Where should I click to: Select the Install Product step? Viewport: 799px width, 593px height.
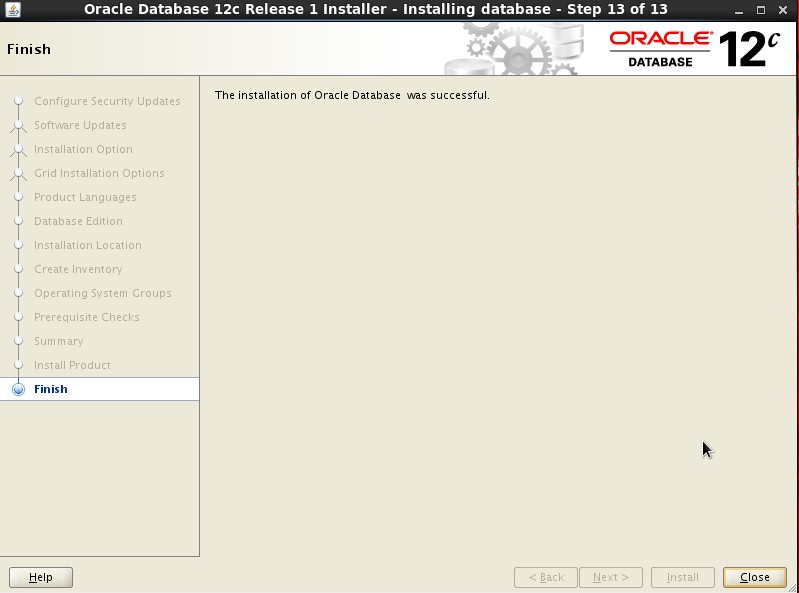(72, 365)
